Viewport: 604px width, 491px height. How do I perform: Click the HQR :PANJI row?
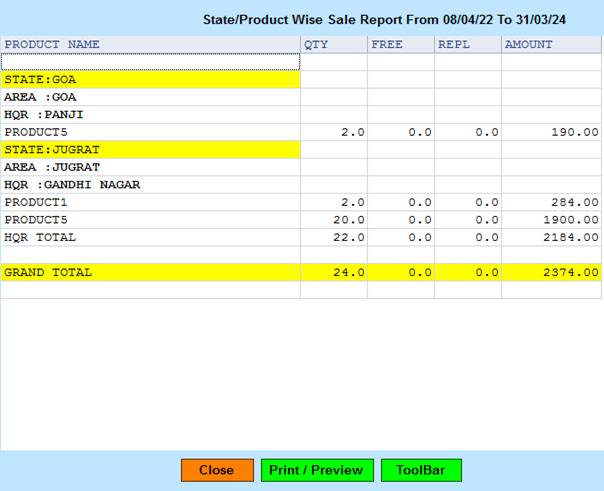click(44, 115)
